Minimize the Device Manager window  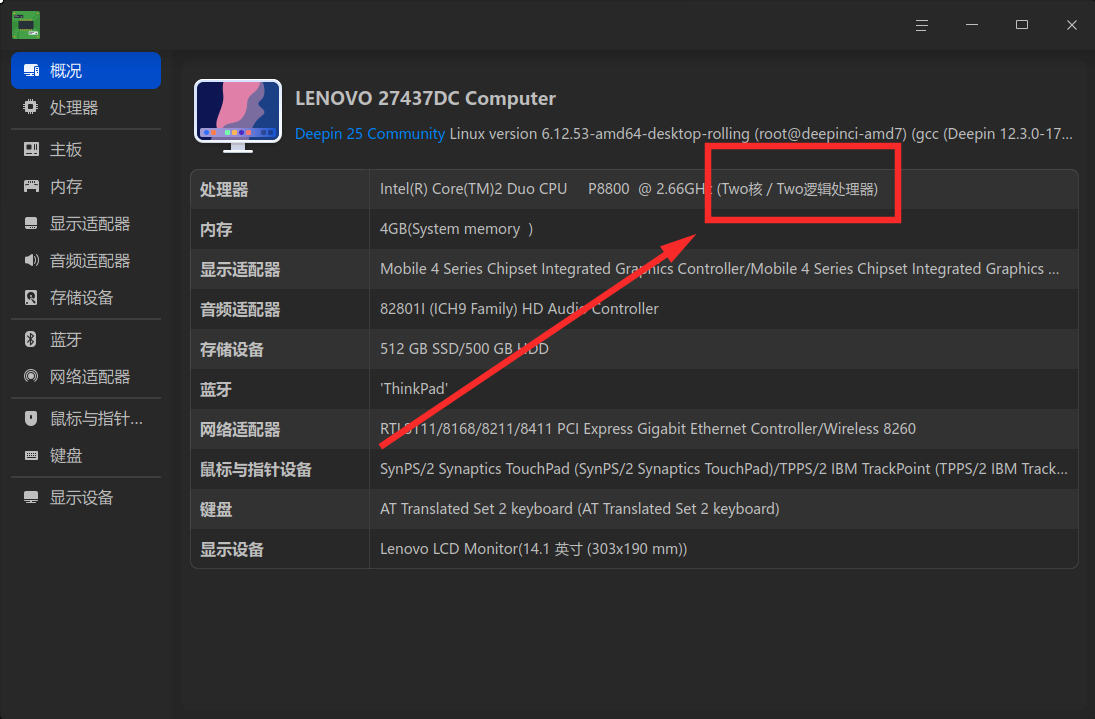[x=971, y=25]
